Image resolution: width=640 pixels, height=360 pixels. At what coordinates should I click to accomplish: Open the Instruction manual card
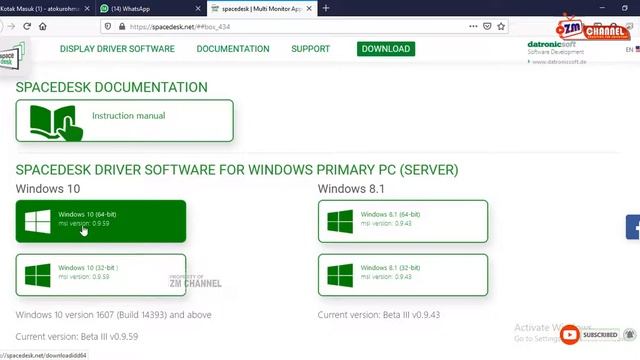[x=125, y=121]
